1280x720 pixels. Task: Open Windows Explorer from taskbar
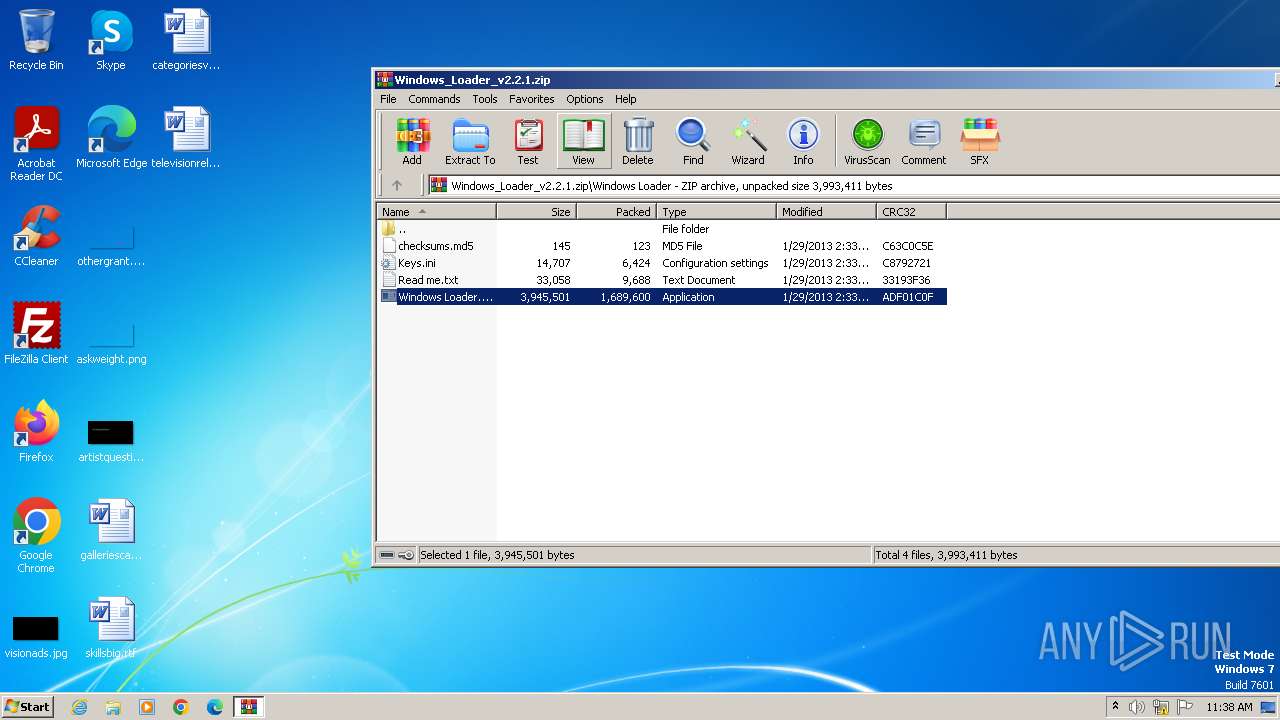(x=113, y=707)
